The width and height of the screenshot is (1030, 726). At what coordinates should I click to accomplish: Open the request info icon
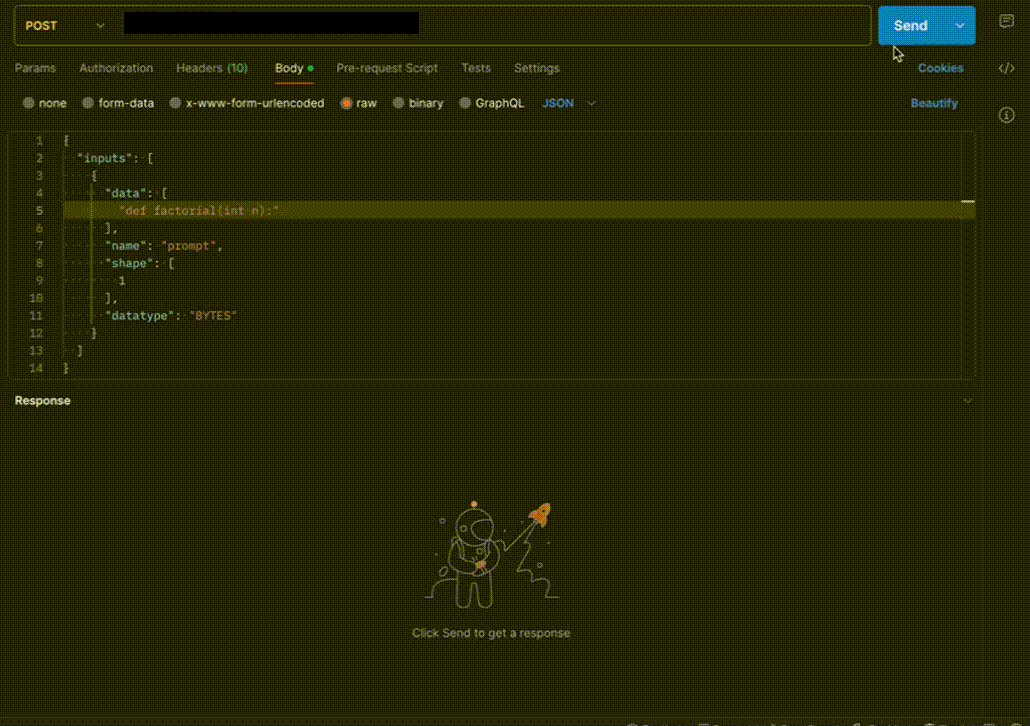pyautogui.click(x=1006, y=116)
